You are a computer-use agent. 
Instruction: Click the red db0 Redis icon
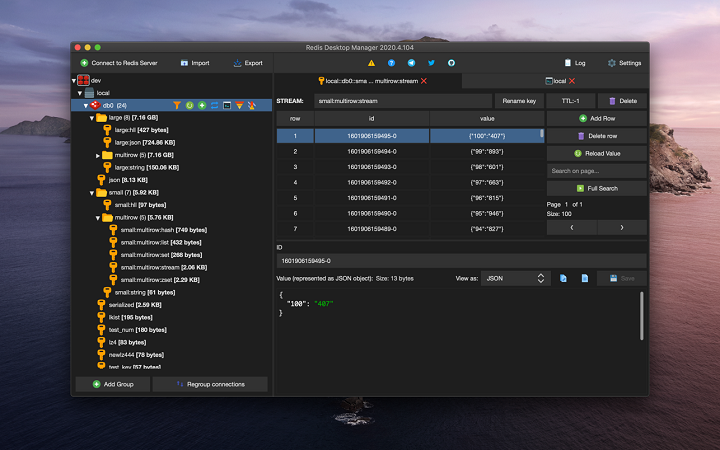(x=95, y=105)
